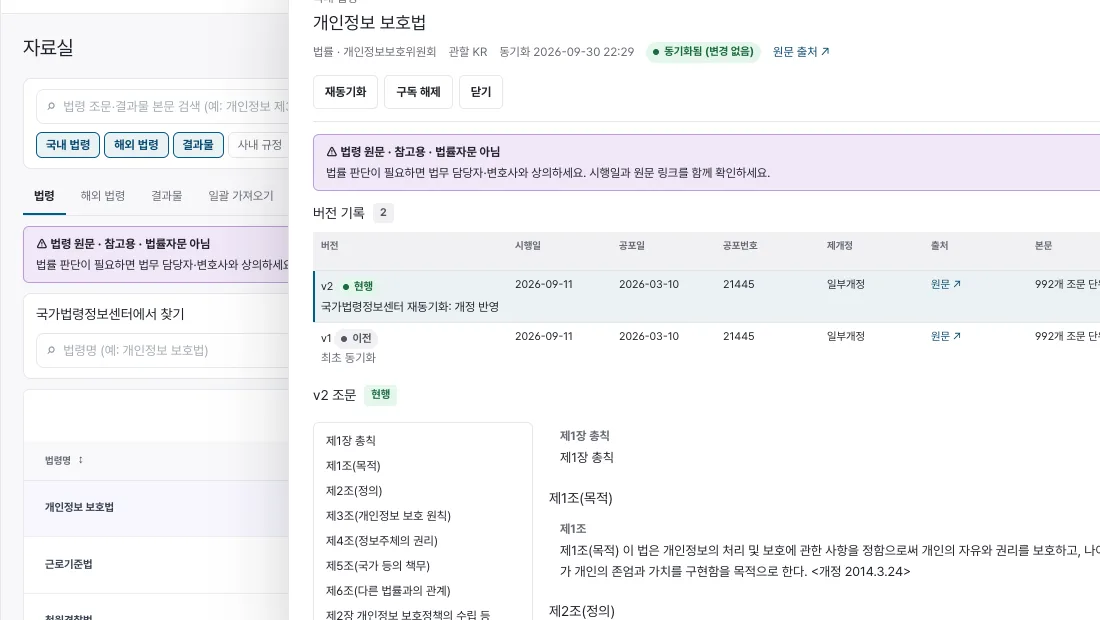1100x620 pixels.
Task: Jump to 제3조(개인정보 보호 원칙) in outline
Action: point(388,515)
